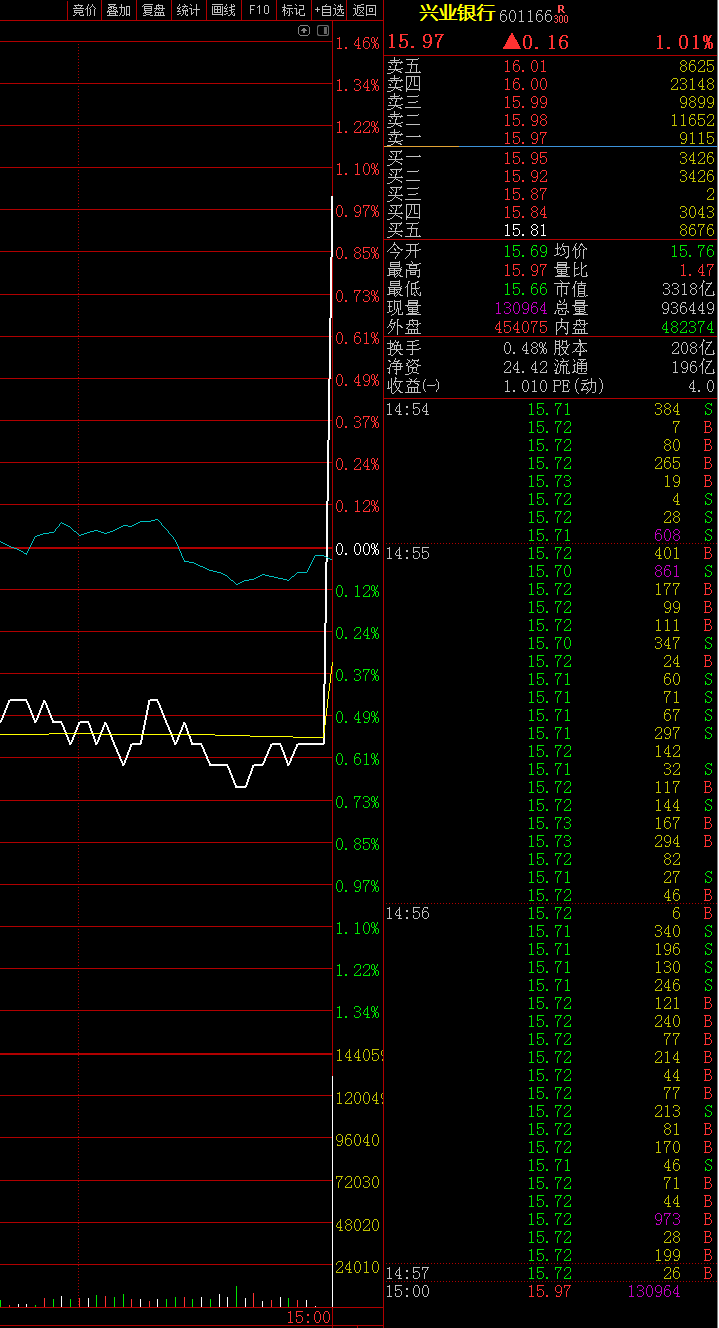Click the 15:00 closing trade row time

pos(407,1291)
